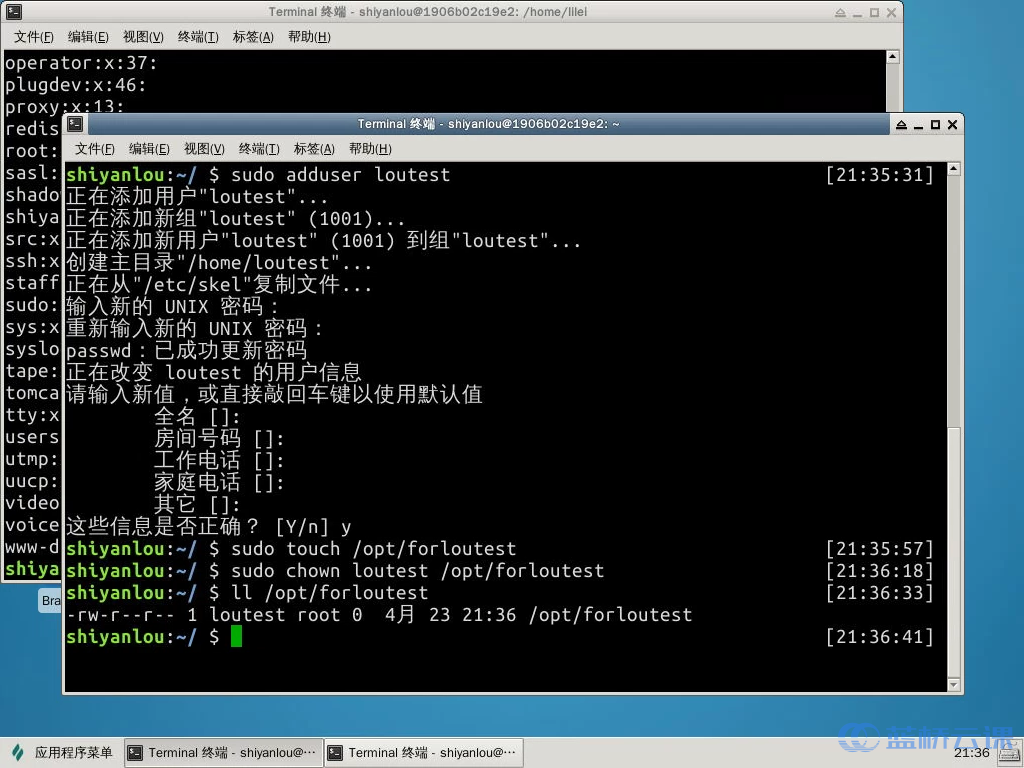This screenshot has height=768, width=1024.
Task: Open the 标签(A) menu in the front terminal
Action: coord(314,149)
